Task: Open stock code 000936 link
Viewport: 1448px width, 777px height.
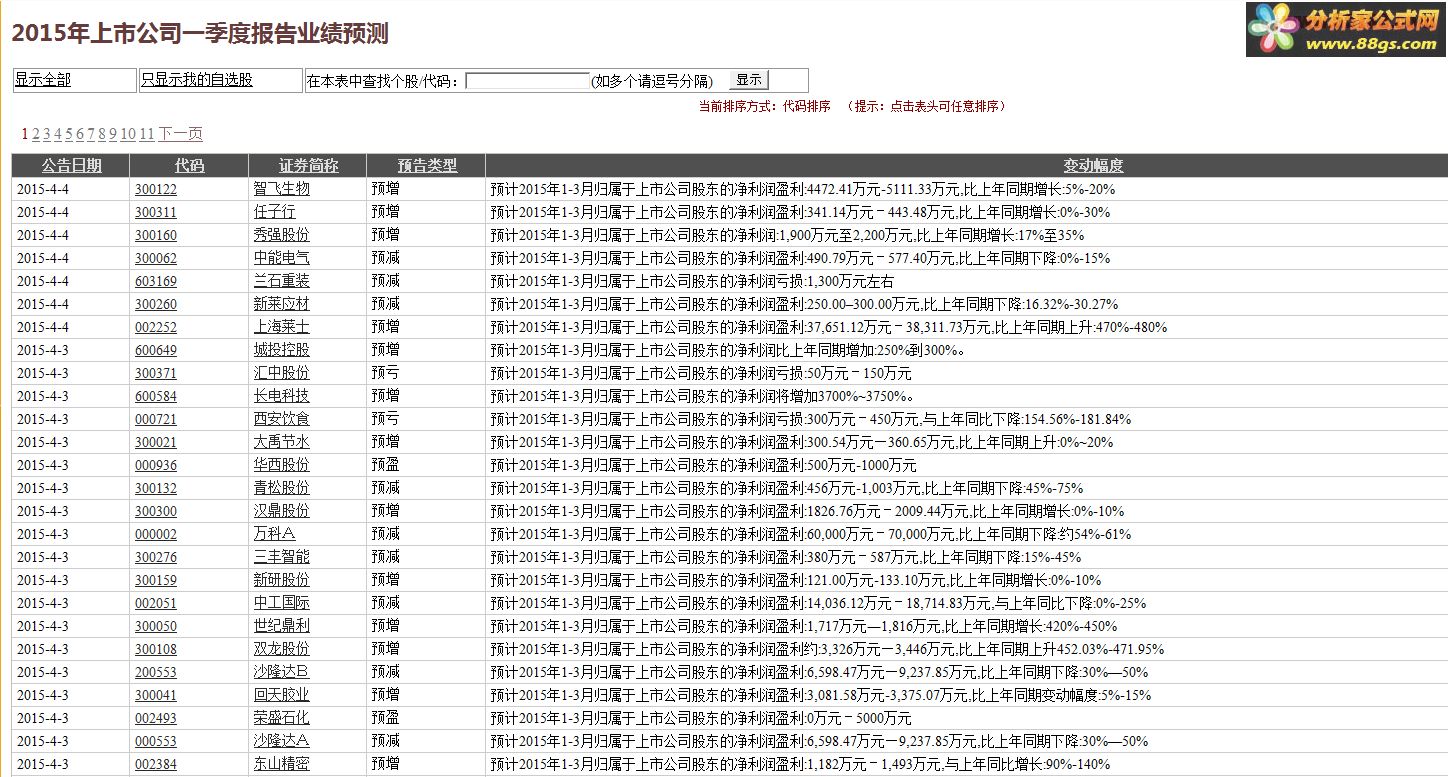Action: pyautogui.click(x=156, y=465)
